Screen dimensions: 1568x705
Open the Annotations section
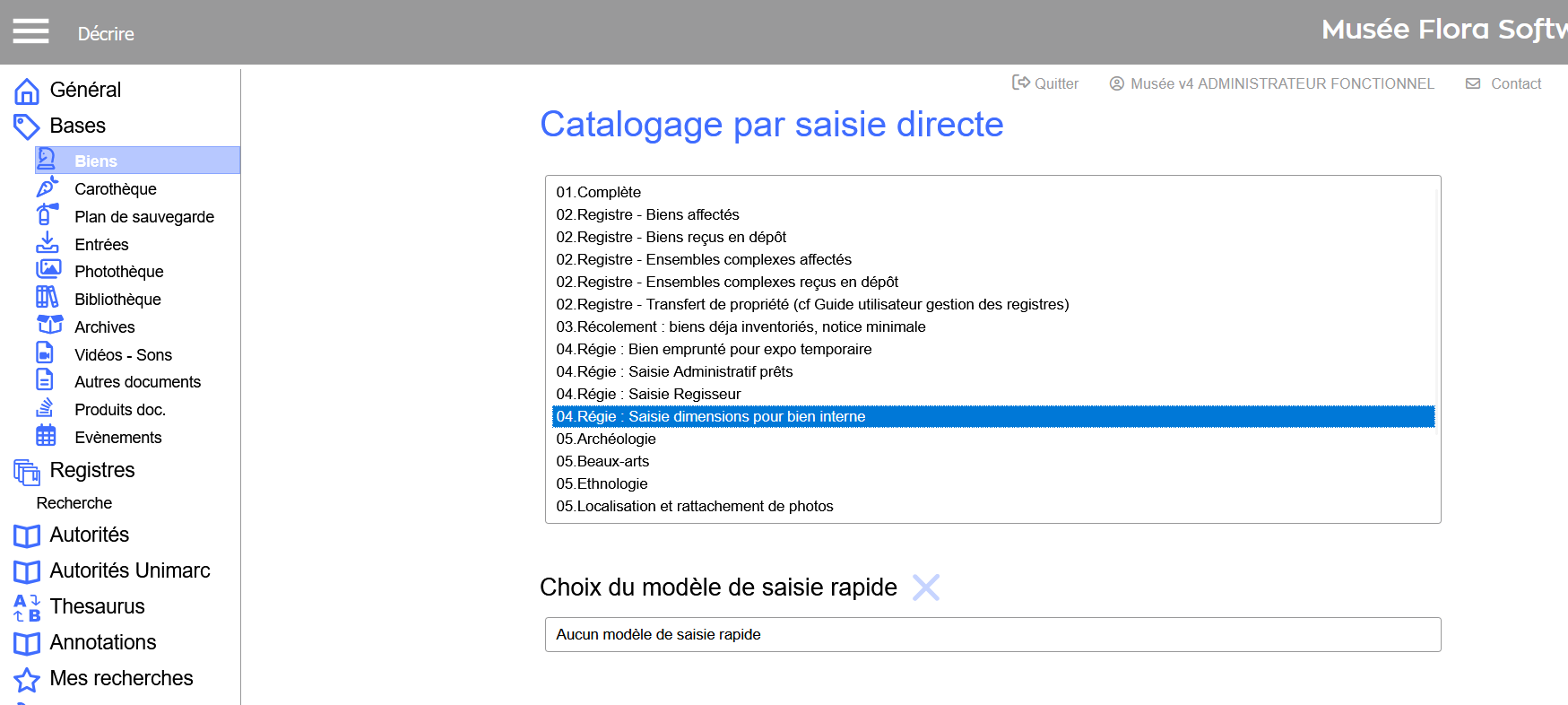click(x=103, y=642)
